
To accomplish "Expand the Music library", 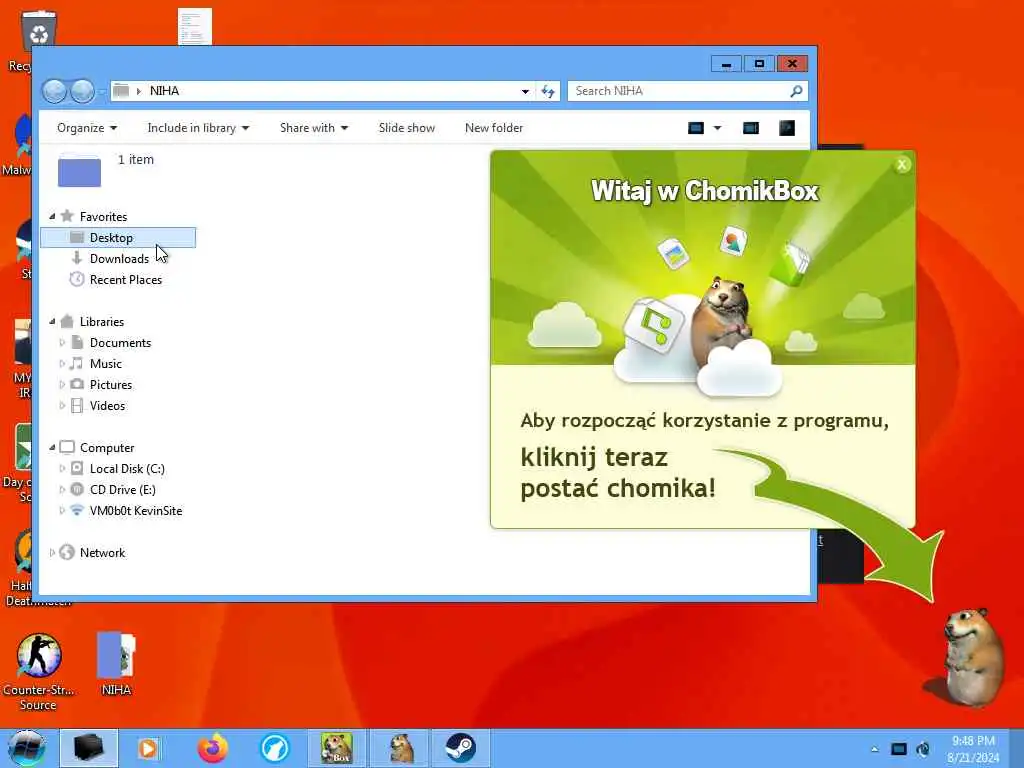I will (x=62, y=364).
